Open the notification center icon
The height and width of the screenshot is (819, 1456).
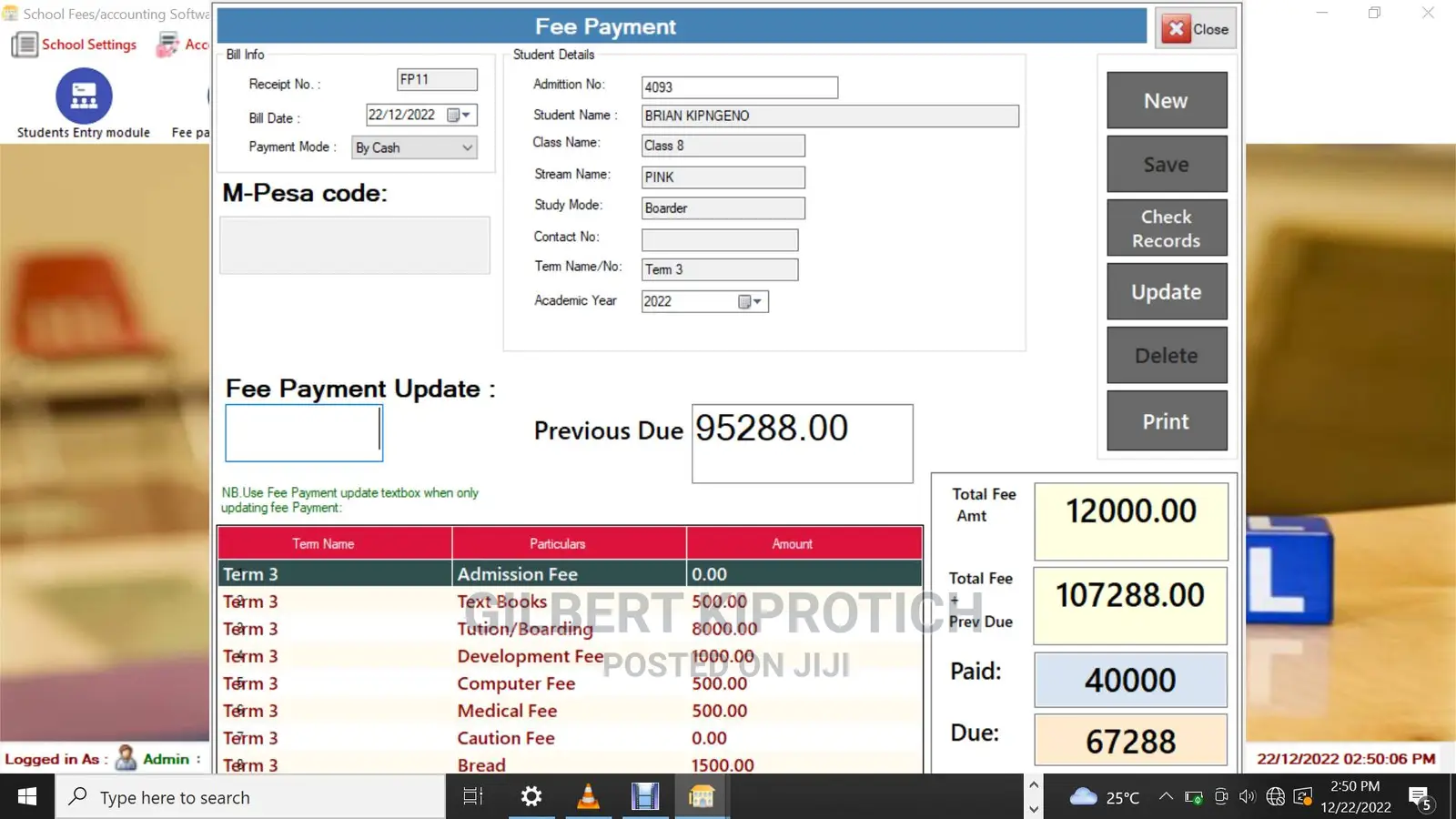(1421, 799)
